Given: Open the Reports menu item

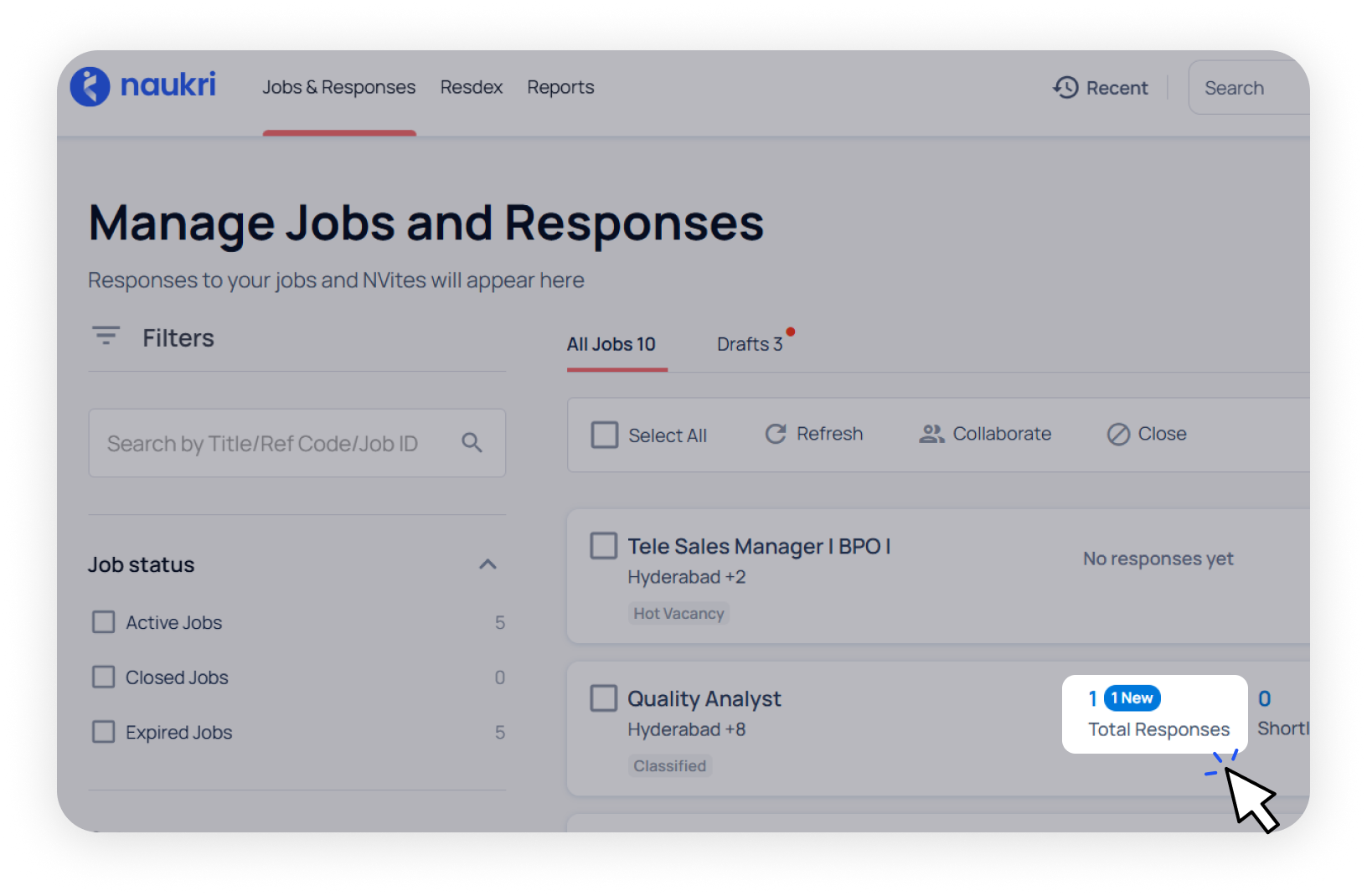Looking at the screenshot, I should pos(560,87).
